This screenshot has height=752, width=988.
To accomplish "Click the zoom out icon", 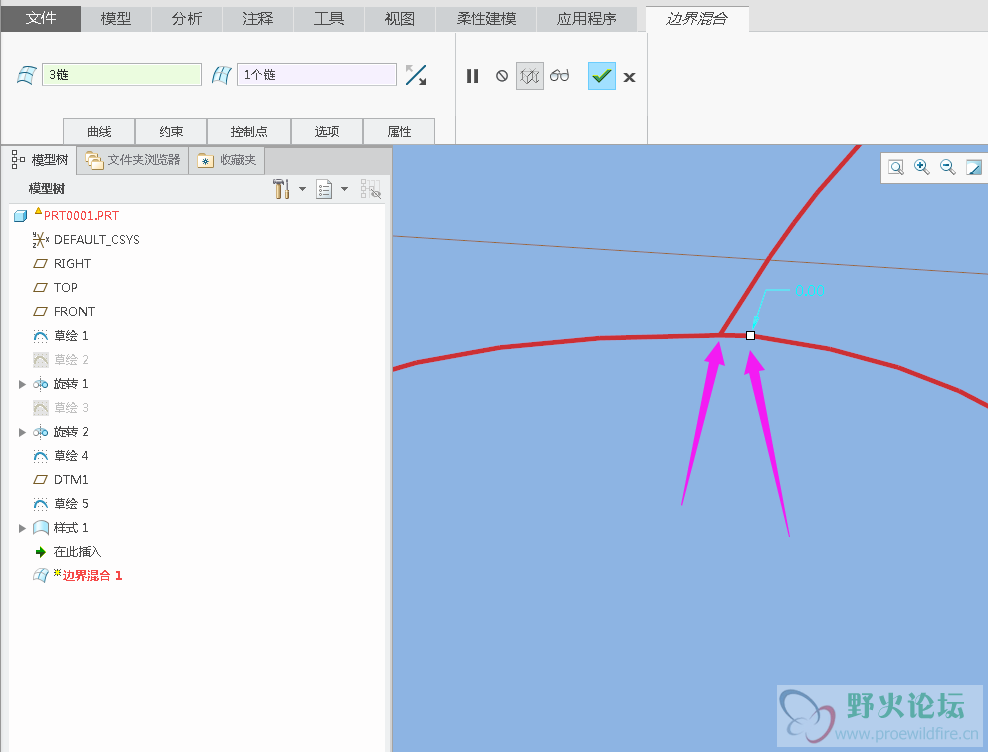I will [948, 167].
